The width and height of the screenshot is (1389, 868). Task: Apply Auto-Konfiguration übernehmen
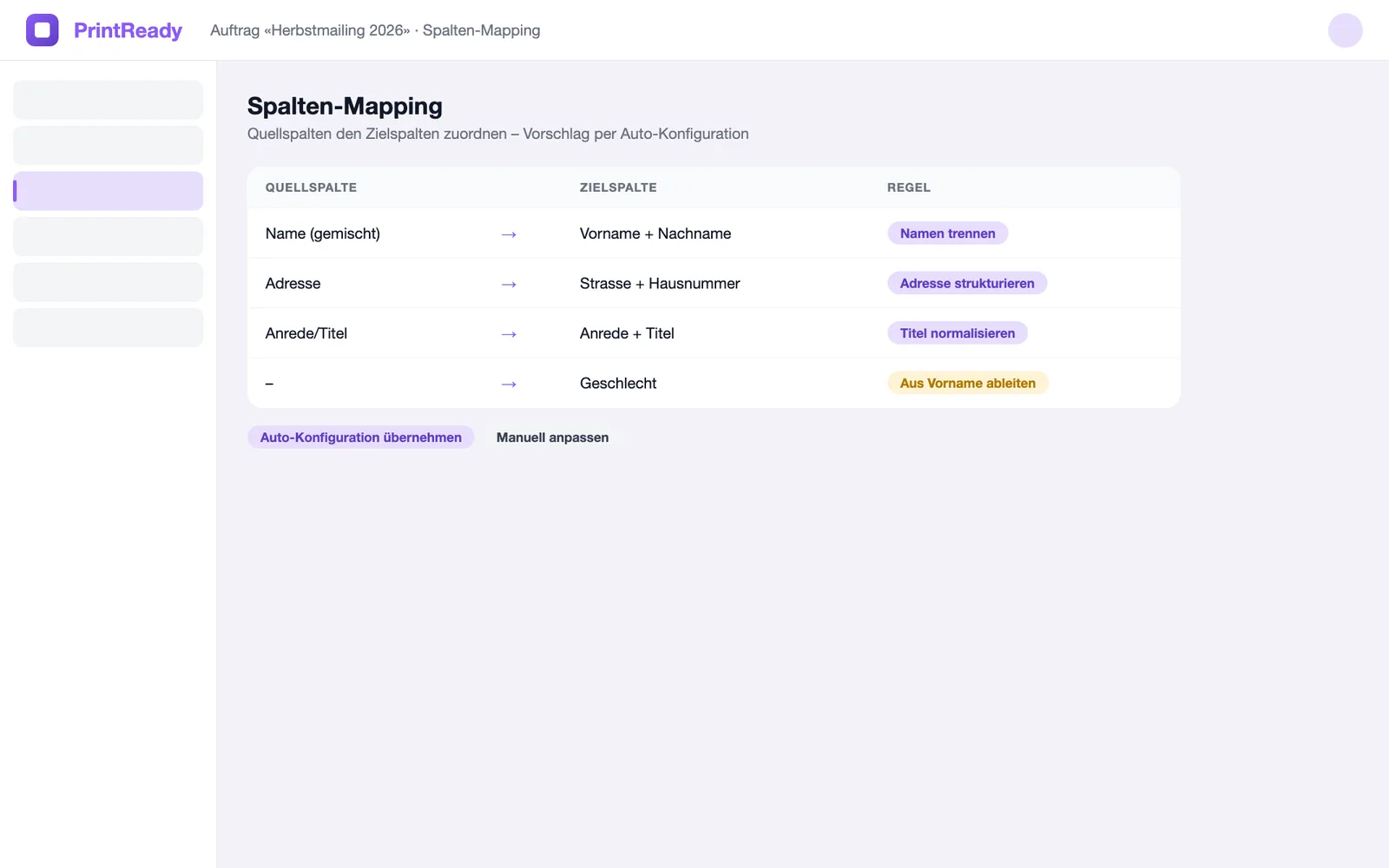tap(361, 437)
